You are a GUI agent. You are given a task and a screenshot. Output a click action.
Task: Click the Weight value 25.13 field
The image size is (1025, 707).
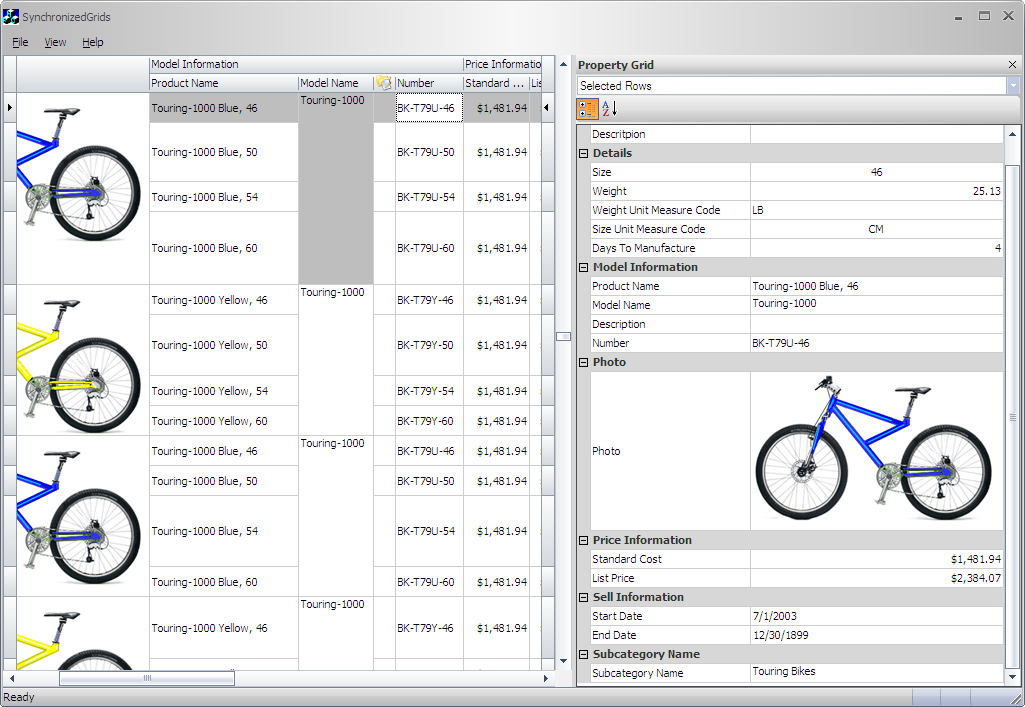(x=877, y=191)
